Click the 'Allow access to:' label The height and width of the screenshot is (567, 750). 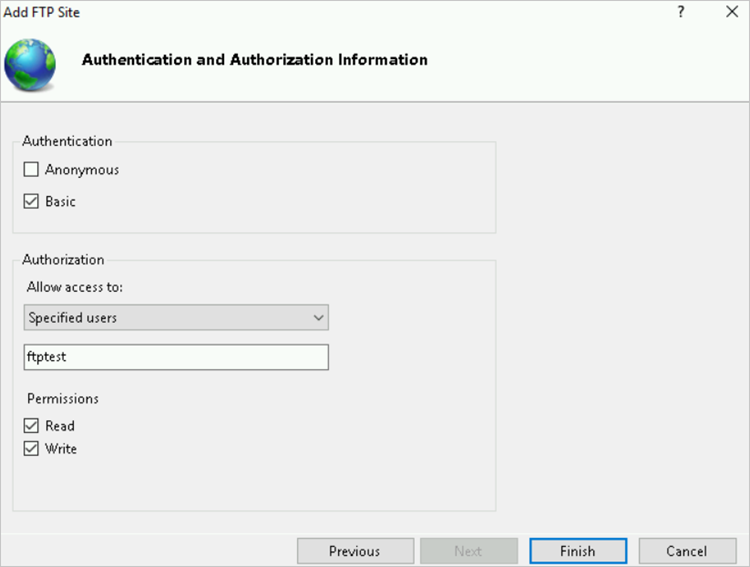(x=75, y=287)
